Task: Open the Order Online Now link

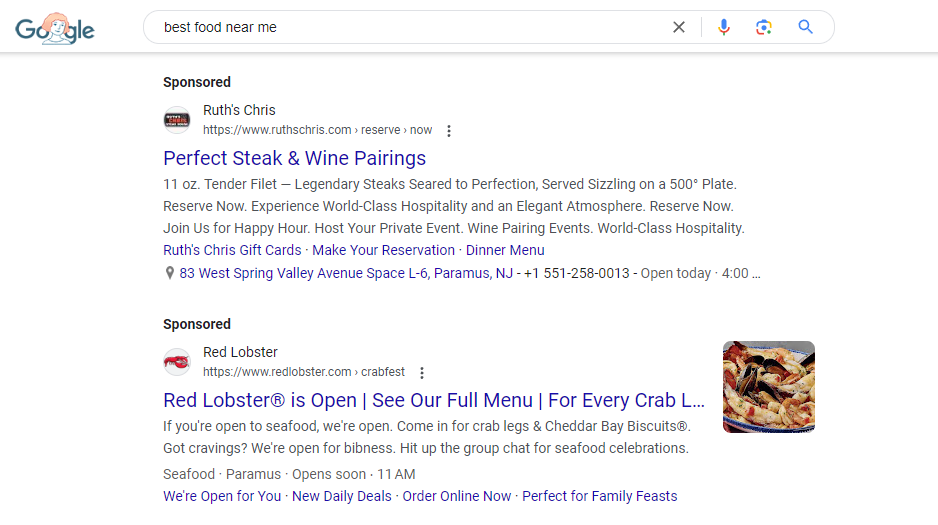Action: [456, 496]
